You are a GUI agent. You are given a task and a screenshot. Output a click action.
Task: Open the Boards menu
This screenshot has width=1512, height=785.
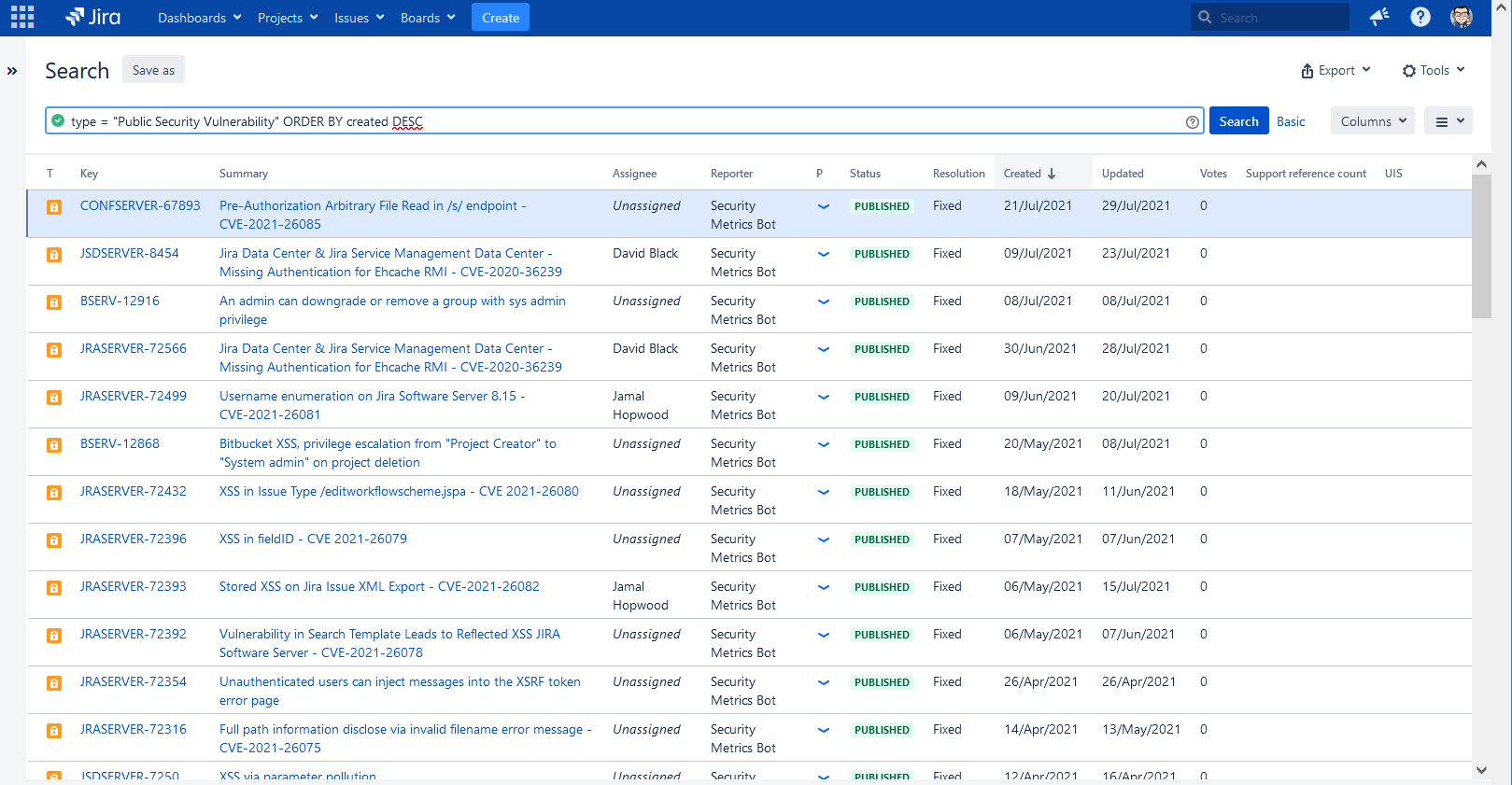(428, 18)
